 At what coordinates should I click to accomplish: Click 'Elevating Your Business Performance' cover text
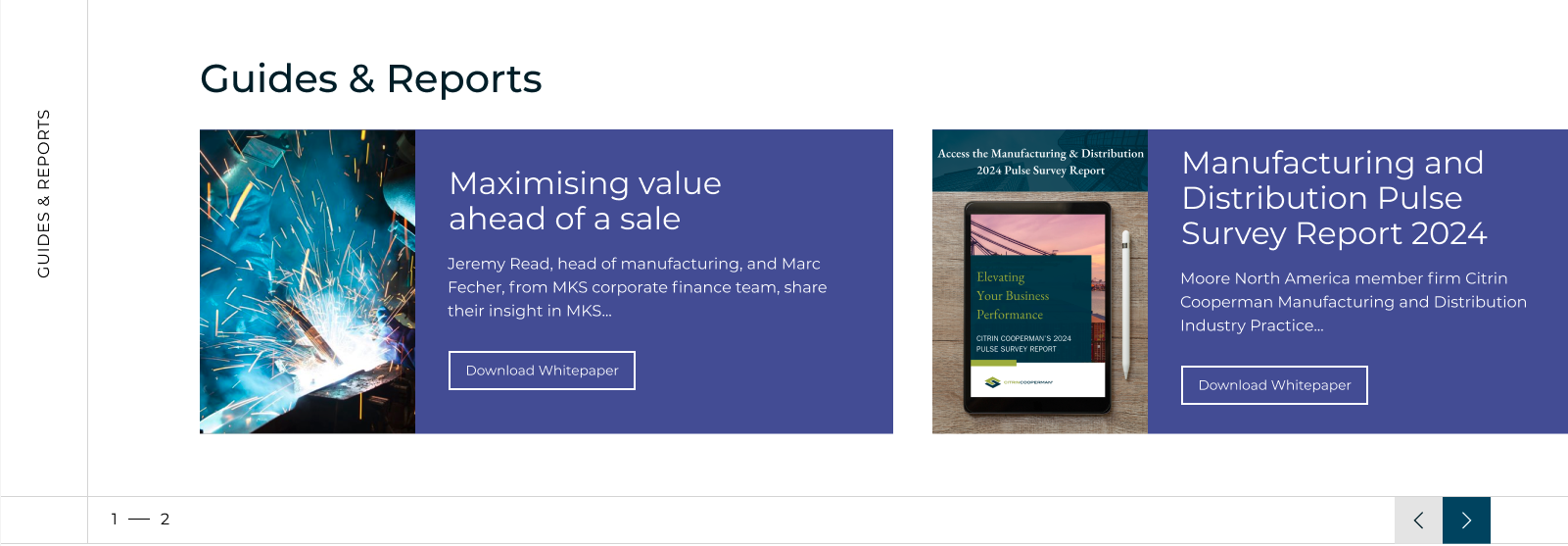point(1013,296)
